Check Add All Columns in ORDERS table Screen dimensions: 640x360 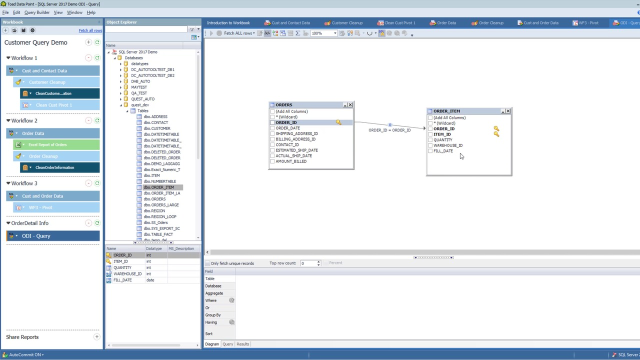[x=273, y=111]
